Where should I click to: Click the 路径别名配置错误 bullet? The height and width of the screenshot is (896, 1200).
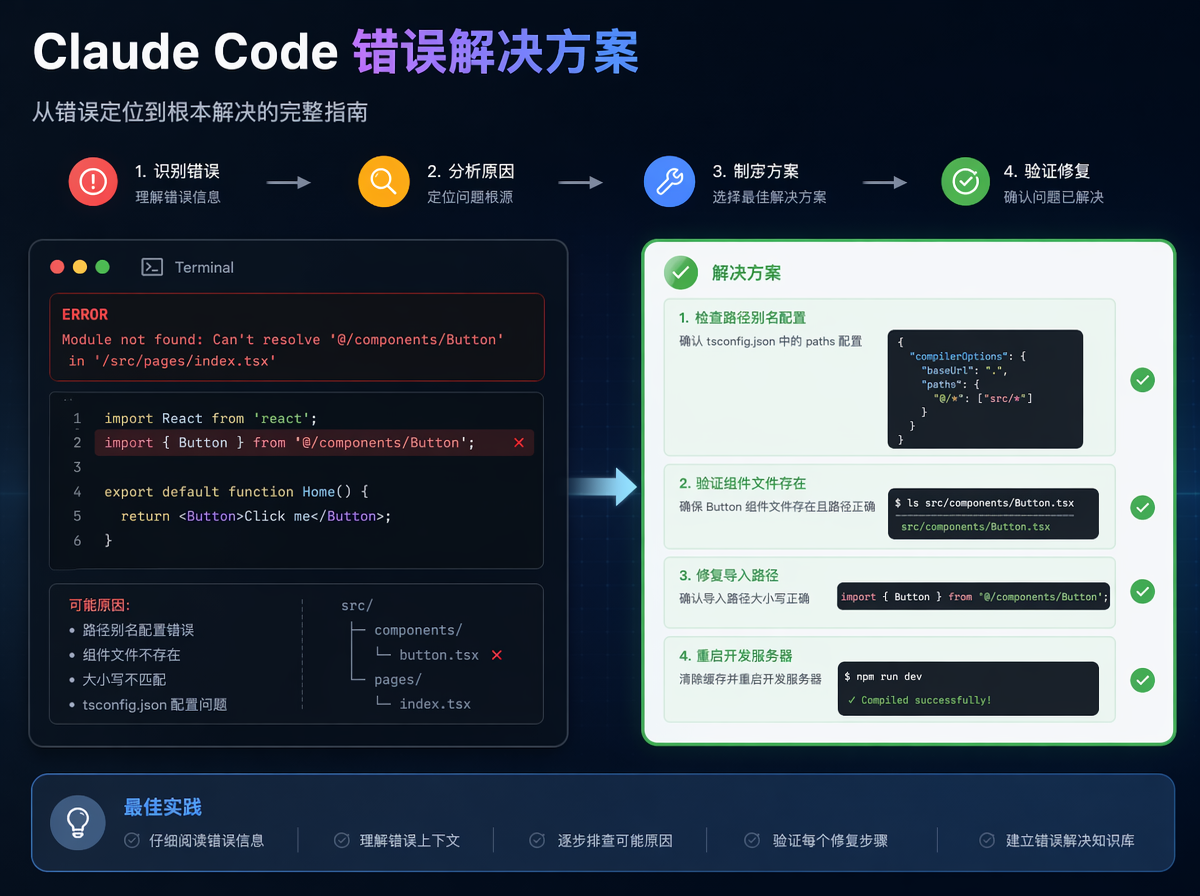coord(138,630)
